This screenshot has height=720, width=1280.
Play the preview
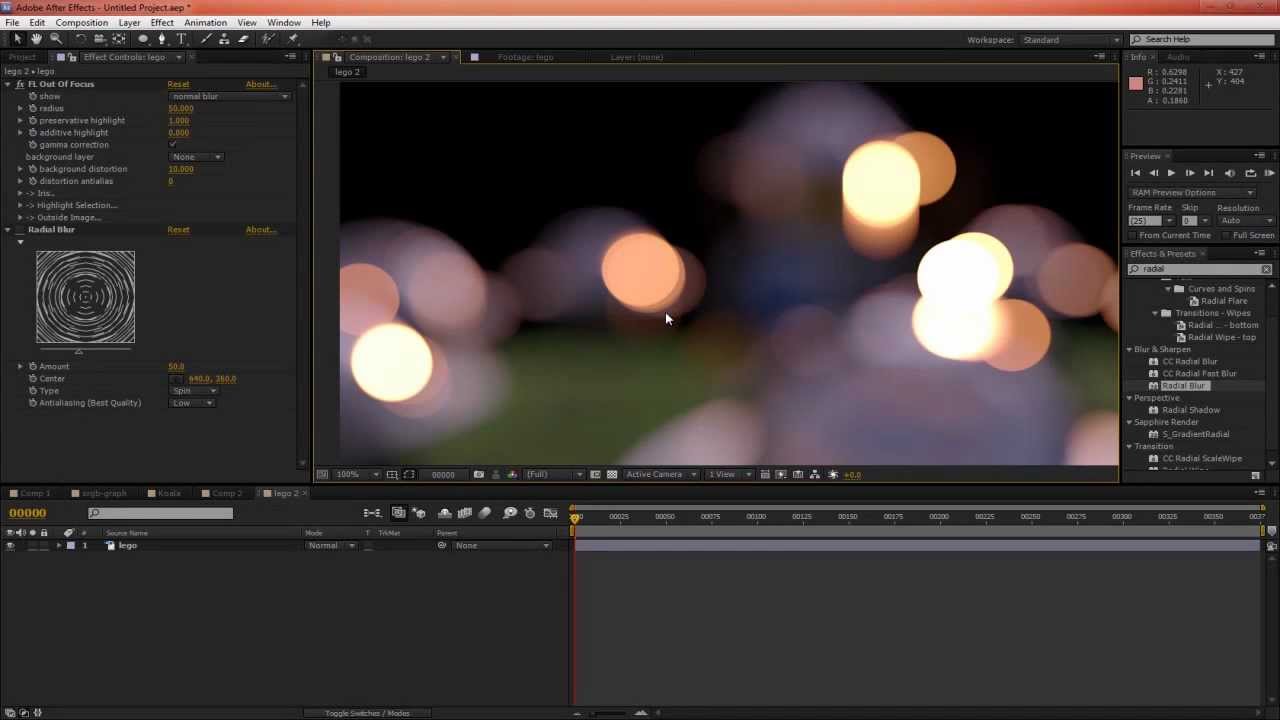pyautogui.click(x=1171, y=173)
